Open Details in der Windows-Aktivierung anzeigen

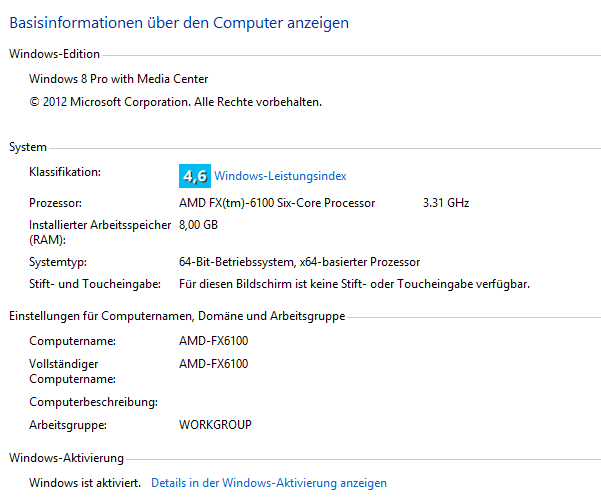[x=269, y=483]
